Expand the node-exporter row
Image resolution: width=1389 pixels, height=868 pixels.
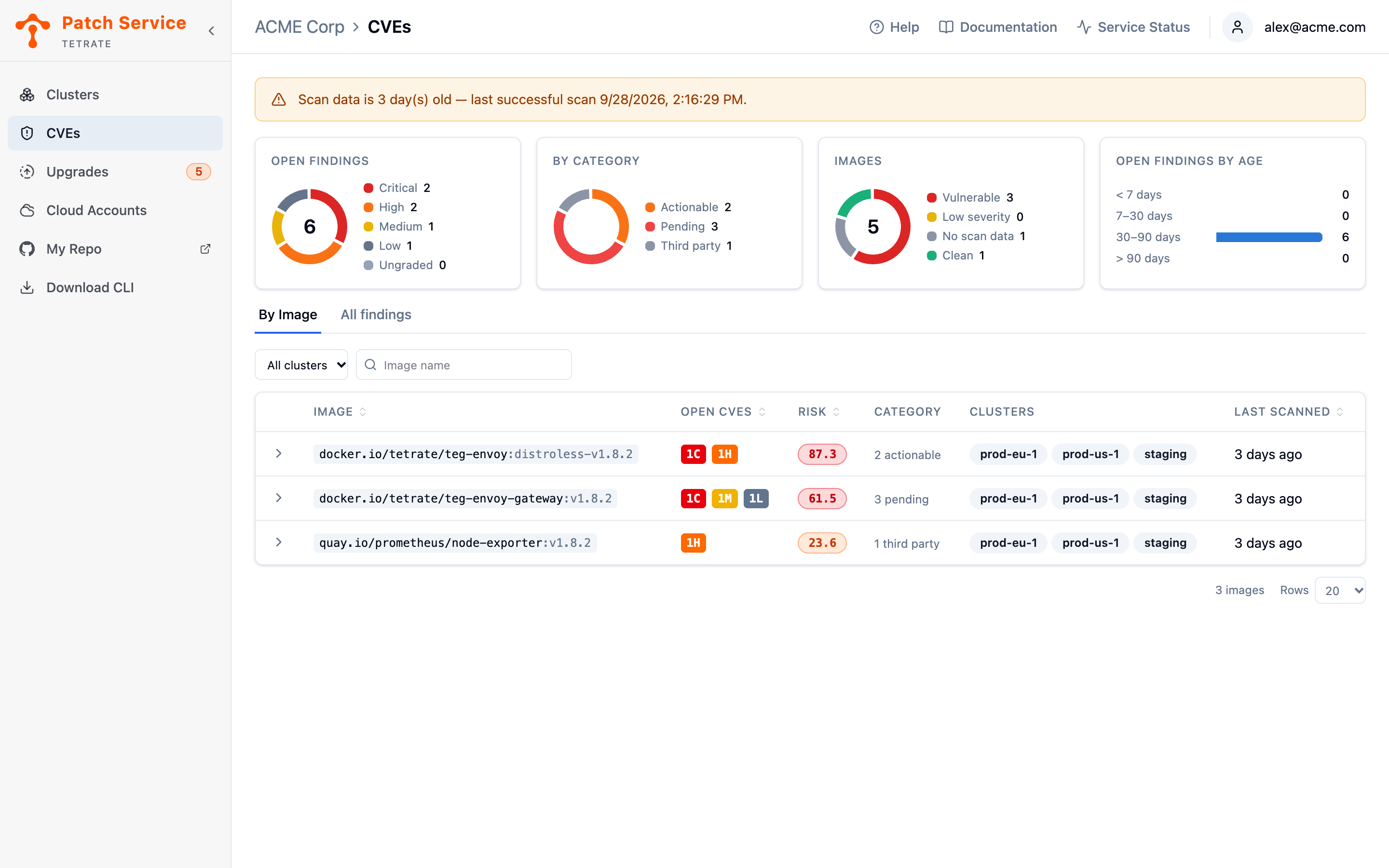point(278,542)
